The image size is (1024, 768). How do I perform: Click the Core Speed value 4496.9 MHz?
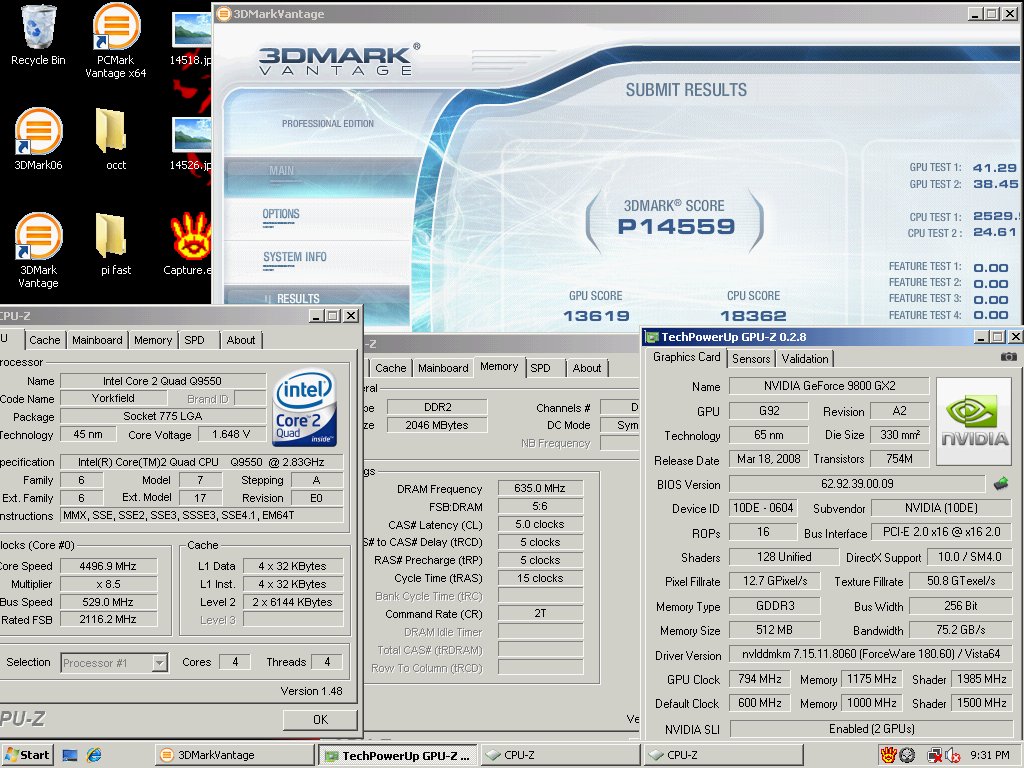[x=108, y=566]
